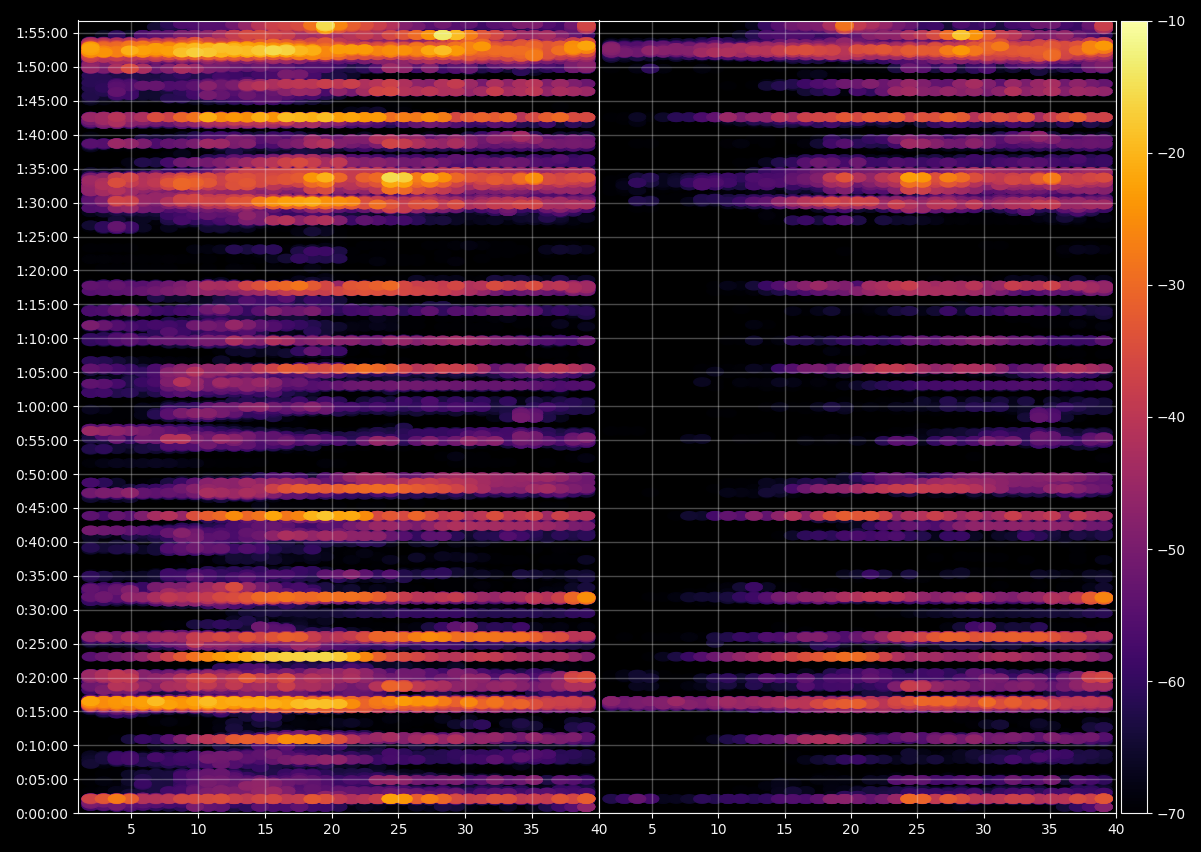
Task: Click the left heatmap's x-axis label 15
Action: [265, 830]
